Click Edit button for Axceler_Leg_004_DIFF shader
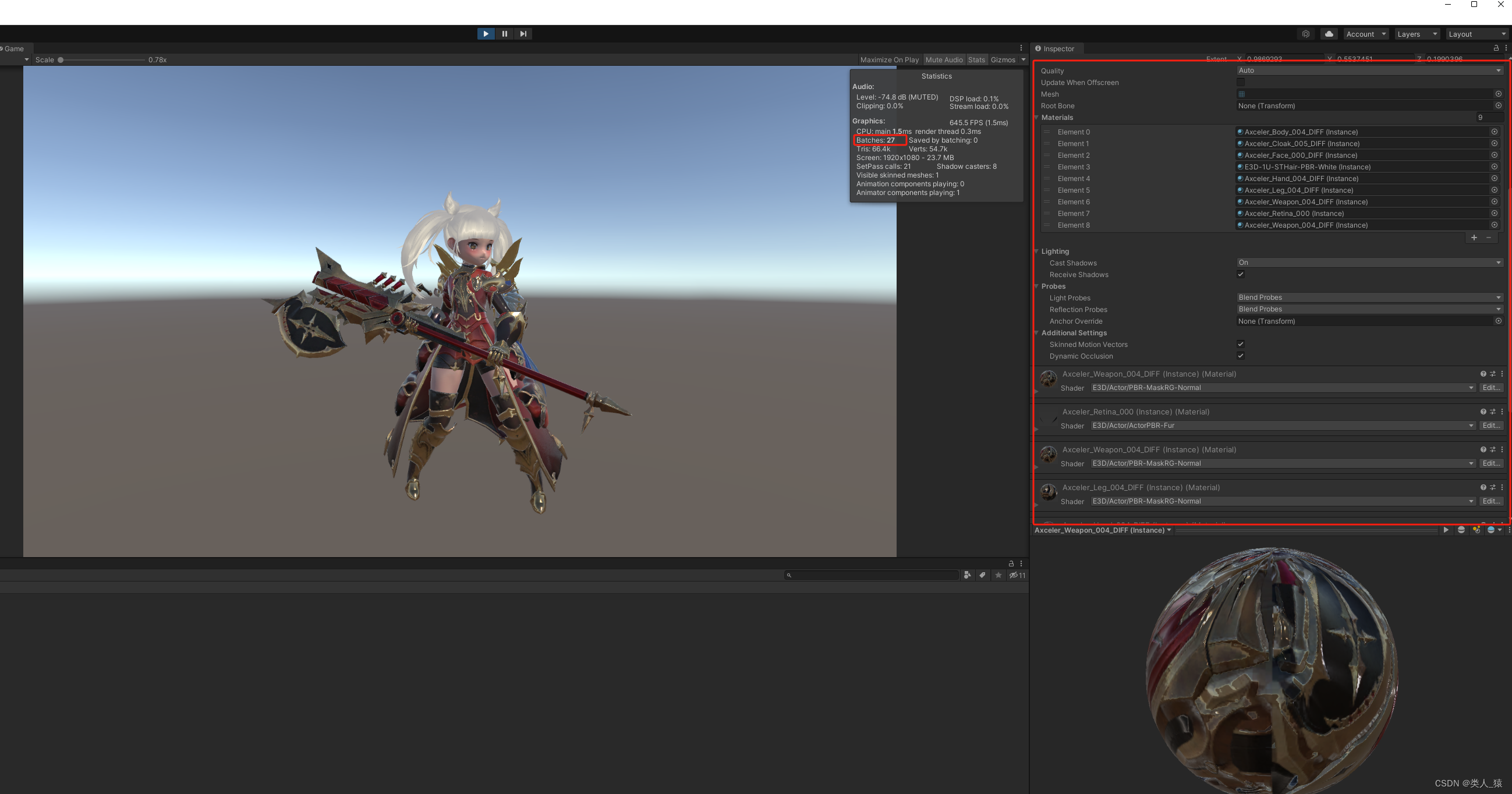This screenshot has width=1512, height=794. [1491, 501]
